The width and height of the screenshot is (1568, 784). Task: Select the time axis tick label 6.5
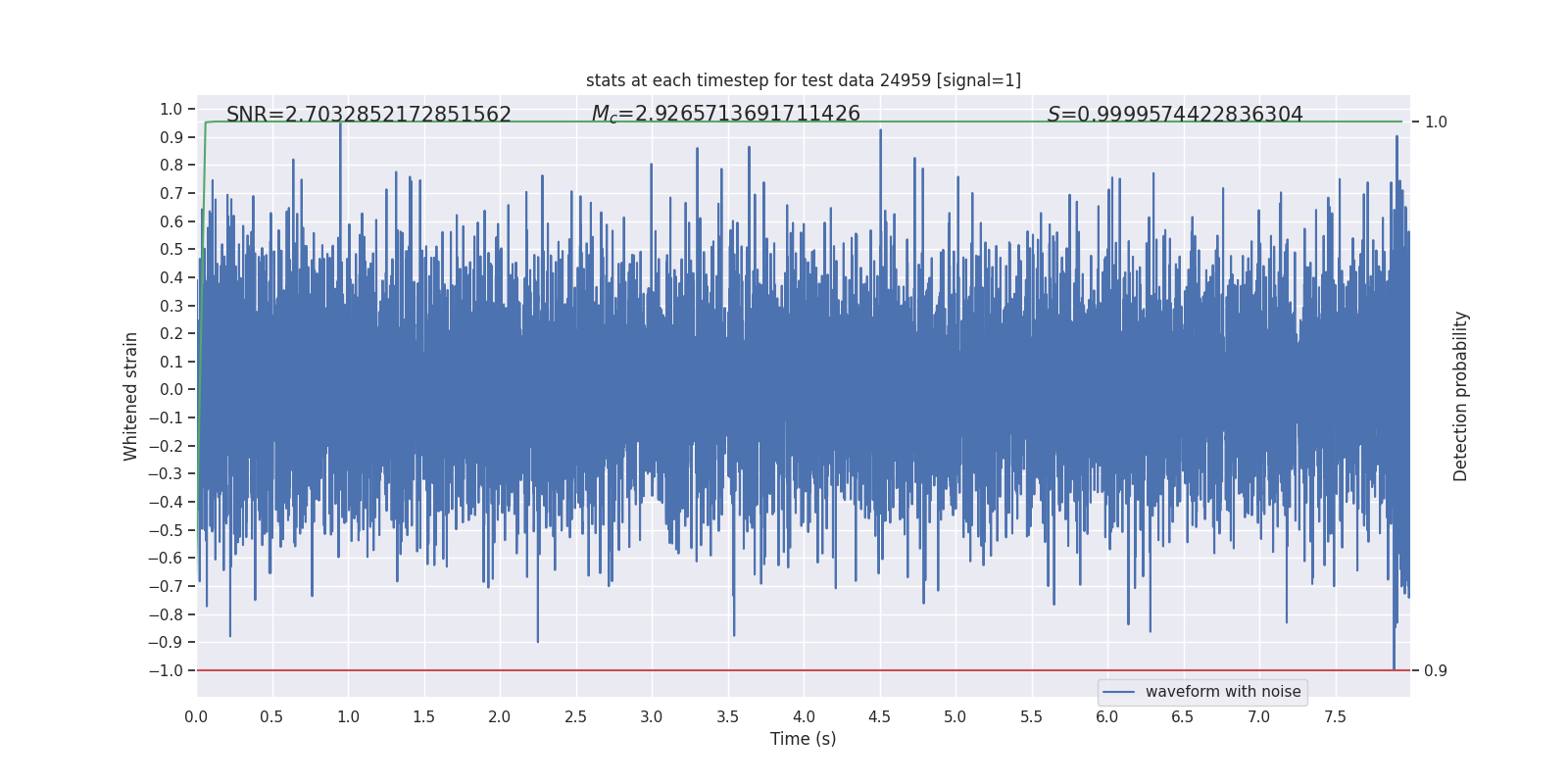point(1183,716)
